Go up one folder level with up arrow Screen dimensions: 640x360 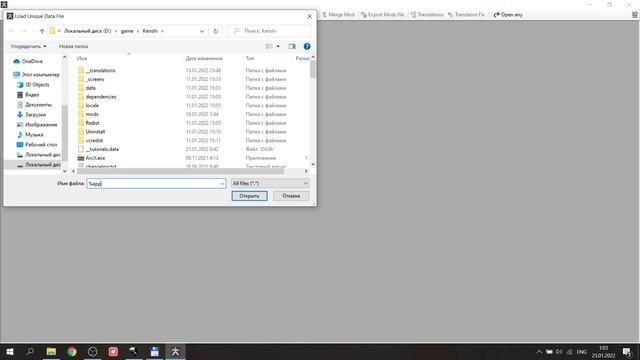pyautogui.click(x=42, y=31)
